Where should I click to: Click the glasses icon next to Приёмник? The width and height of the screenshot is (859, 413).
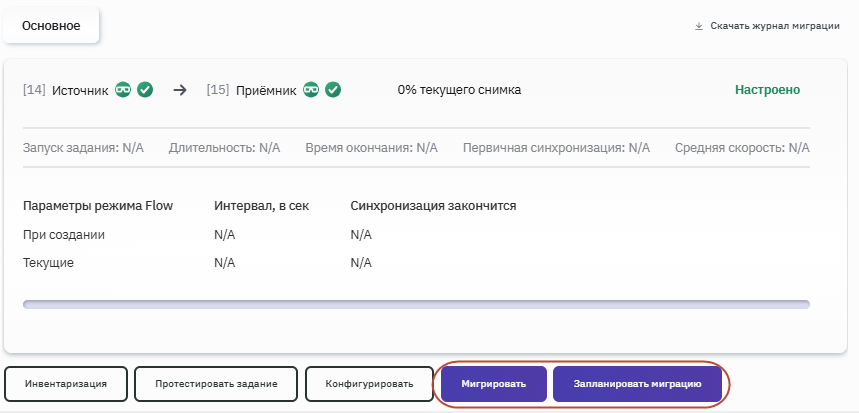tap(312, 90)
